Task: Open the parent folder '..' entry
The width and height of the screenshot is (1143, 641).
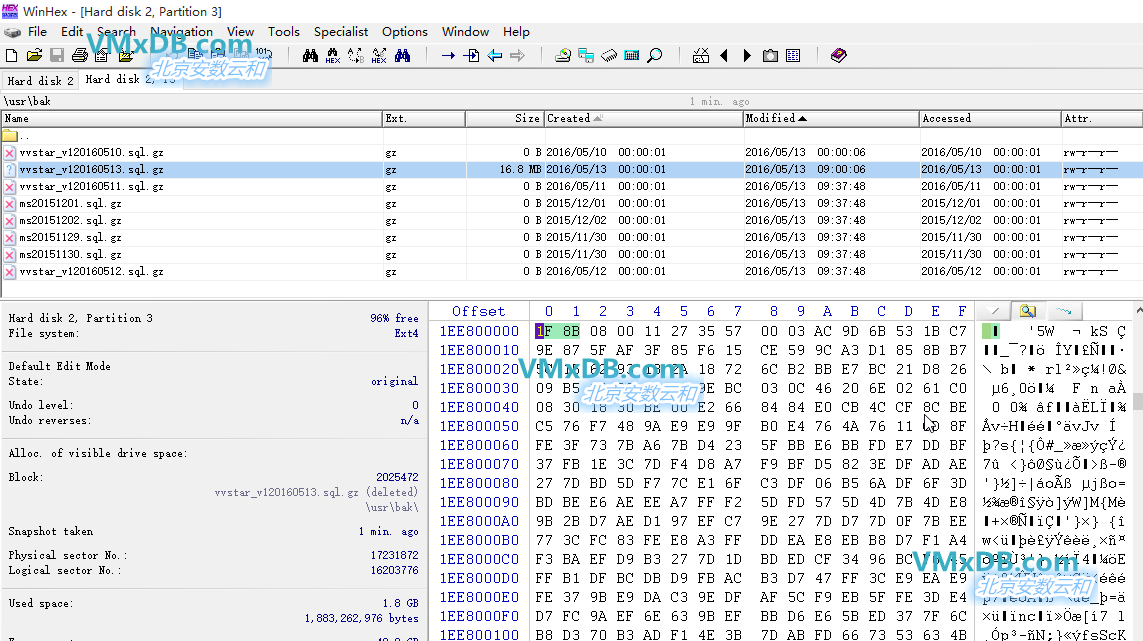Action: click(16, 136)
